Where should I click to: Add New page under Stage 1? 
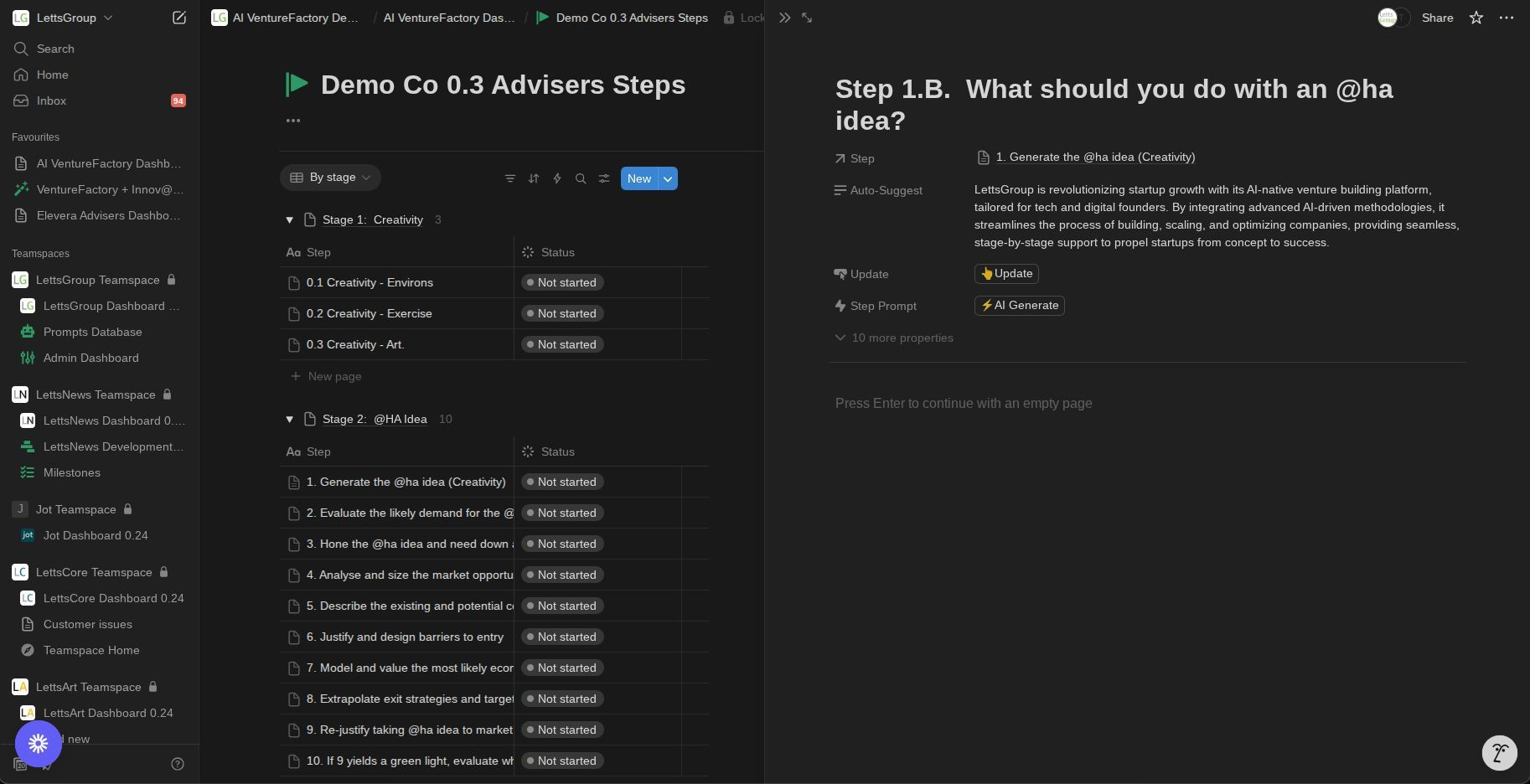[x=327, y=377]
